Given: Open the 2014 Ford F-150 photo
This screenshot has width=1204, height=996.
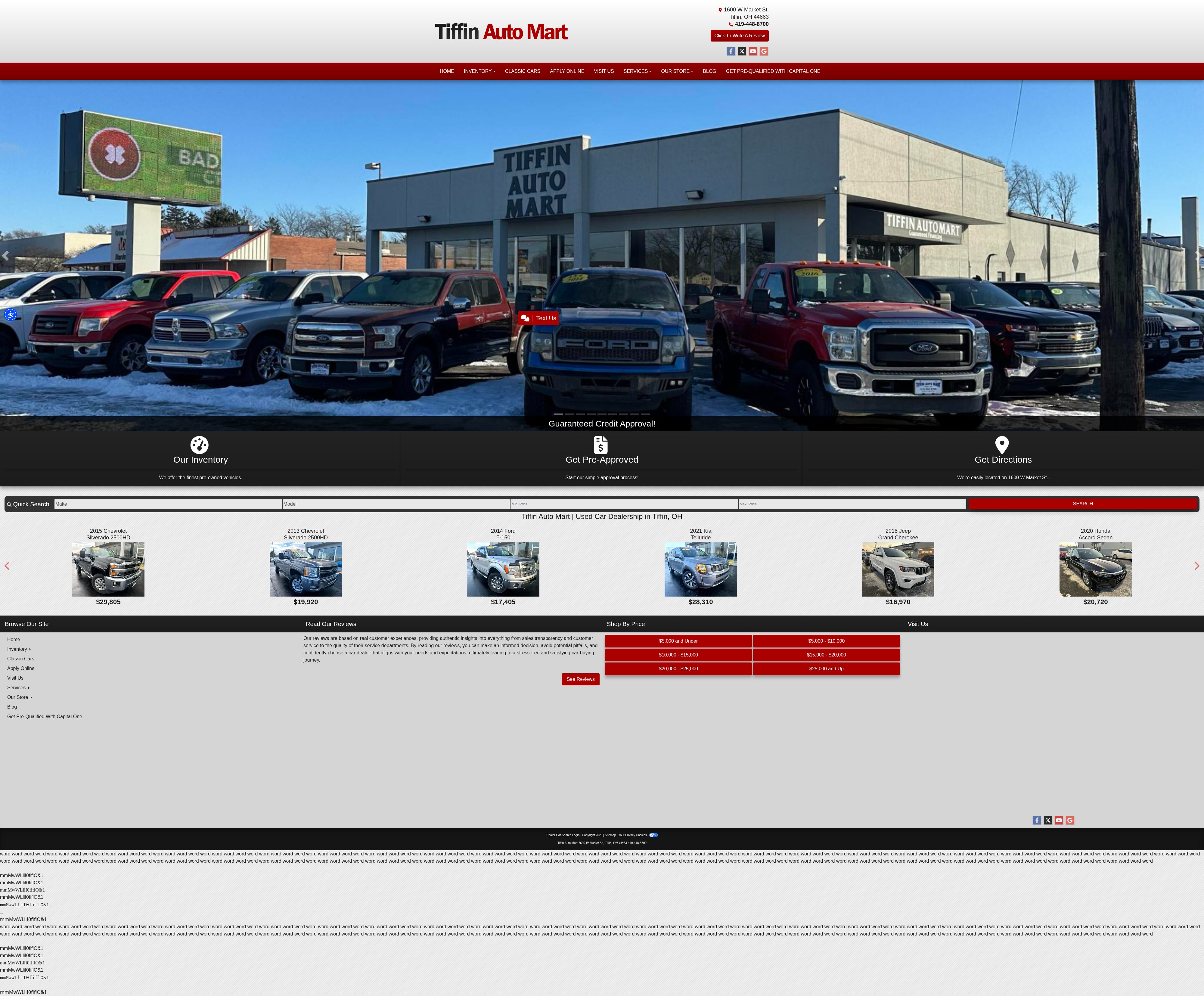Looking at the screenshot, I should [x=503, y=569].
